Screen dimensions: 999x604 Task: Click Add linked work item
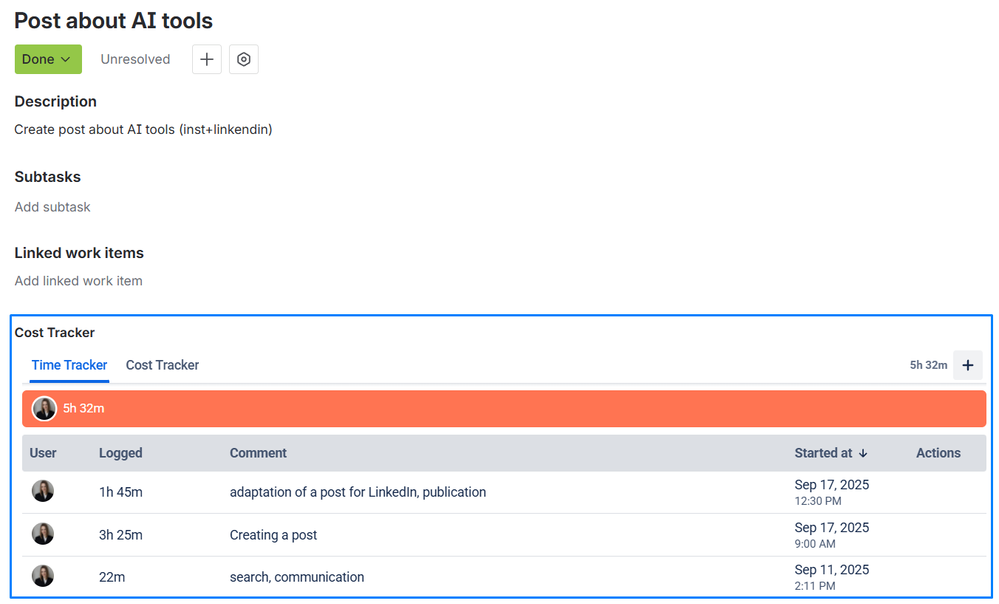coord(78,281)
